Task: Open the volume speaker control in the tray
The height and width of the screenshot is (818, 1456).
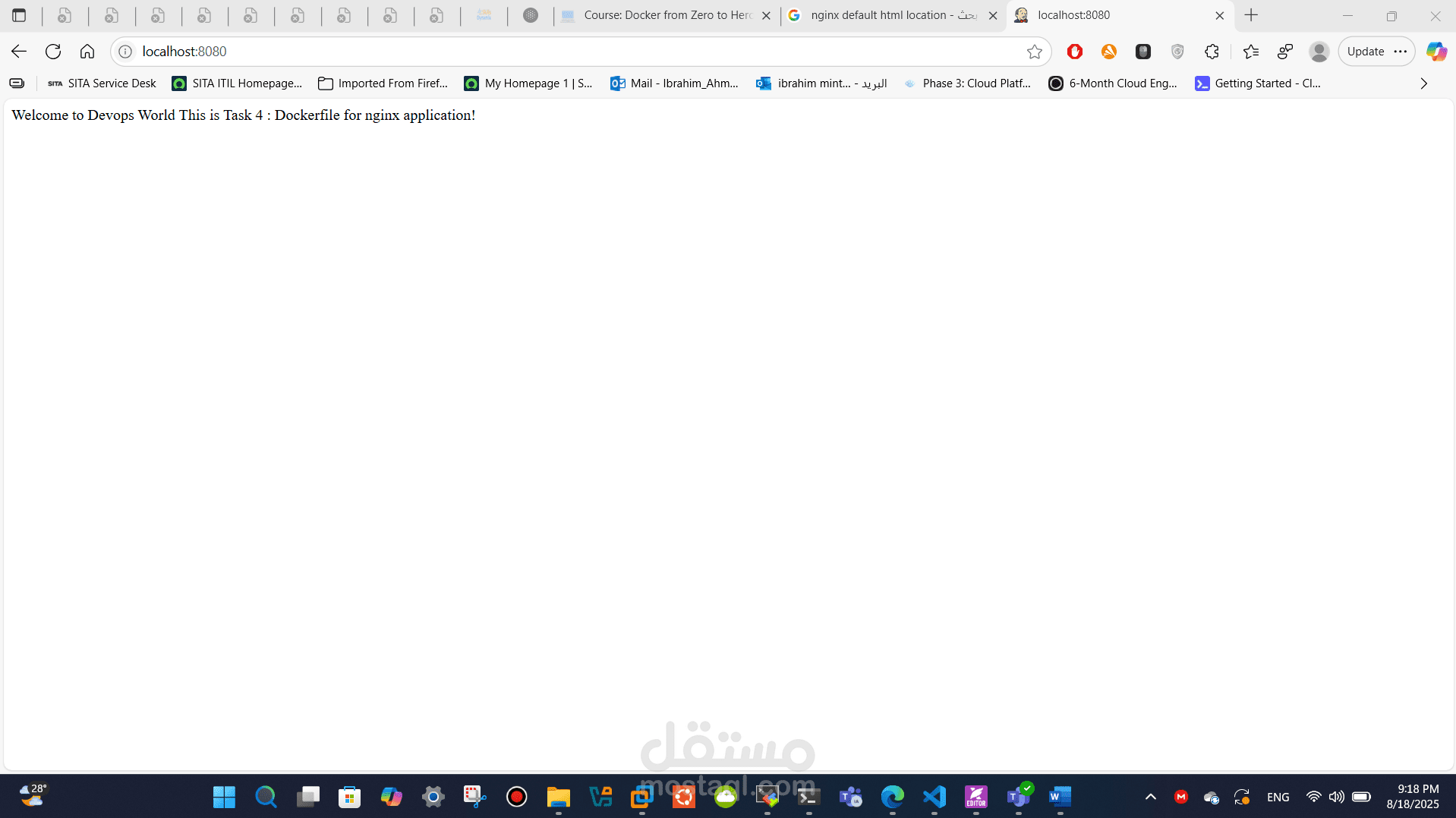Action: 1336,797
